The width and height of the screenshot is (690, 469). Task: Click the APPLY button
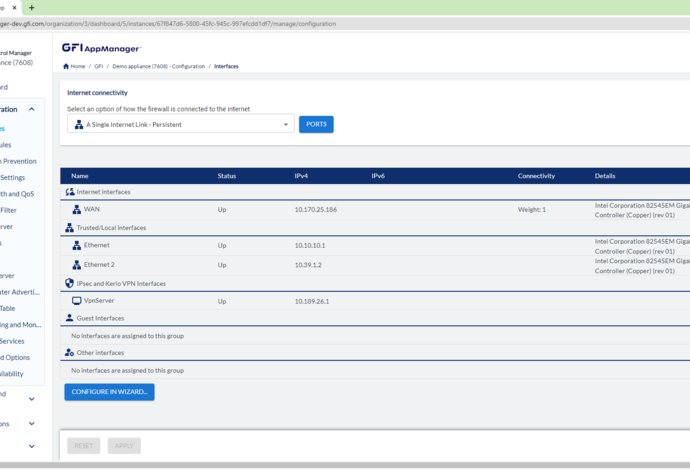click(x=124, y=446)
